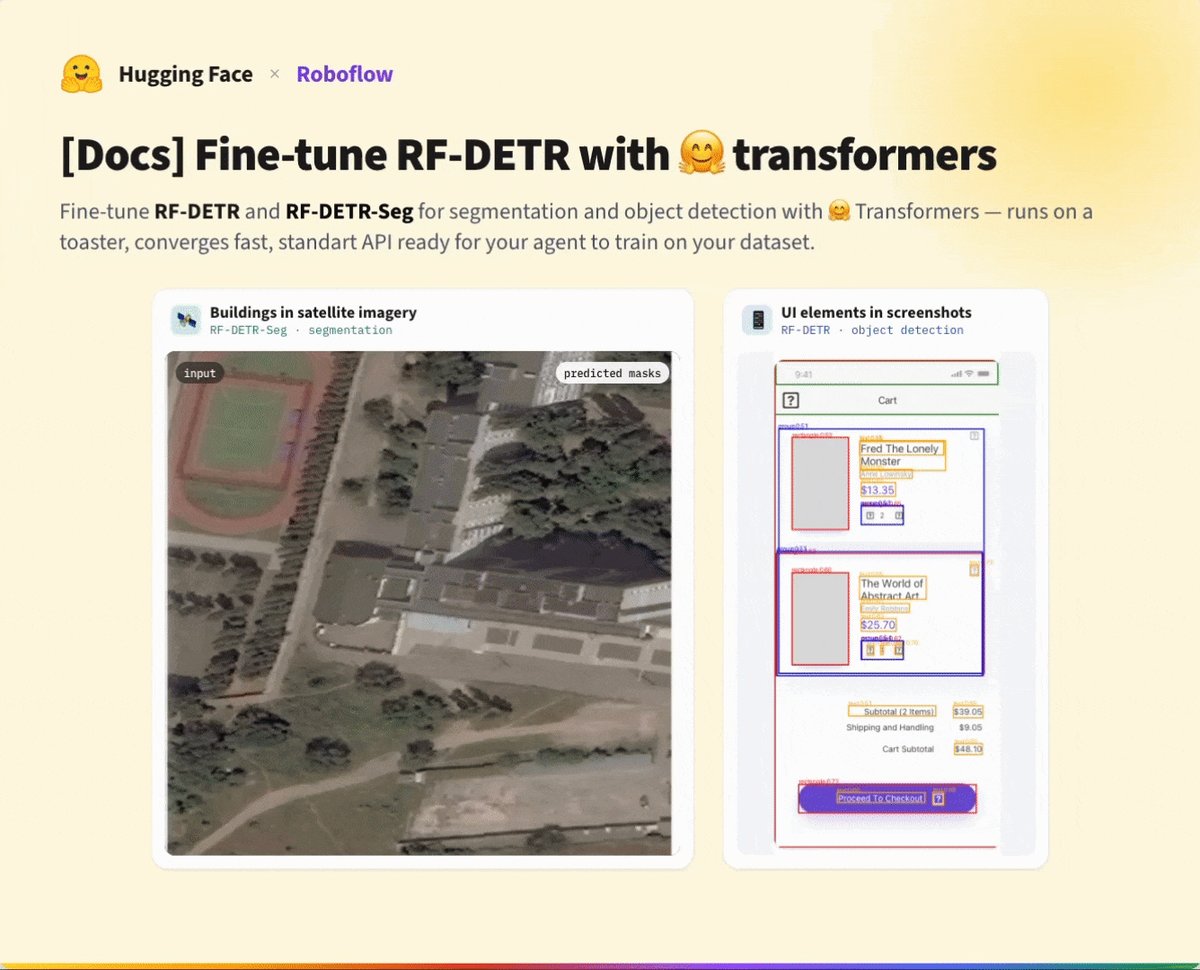Click top-right icon on World of Abstract Art item
Viewport: 1200px width, 970px height.
point(974,569)
